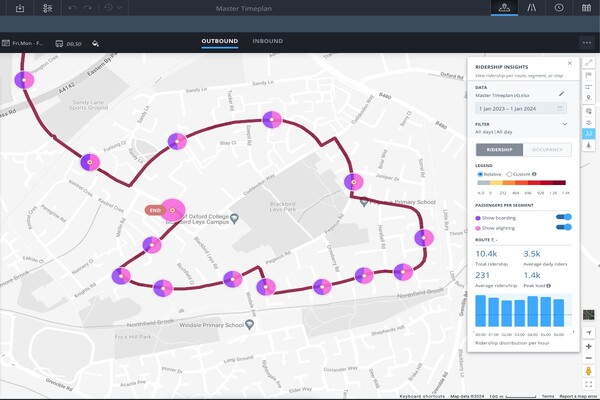
Task: Switch to the road/route view tab icon
Action: coord(532,8)
